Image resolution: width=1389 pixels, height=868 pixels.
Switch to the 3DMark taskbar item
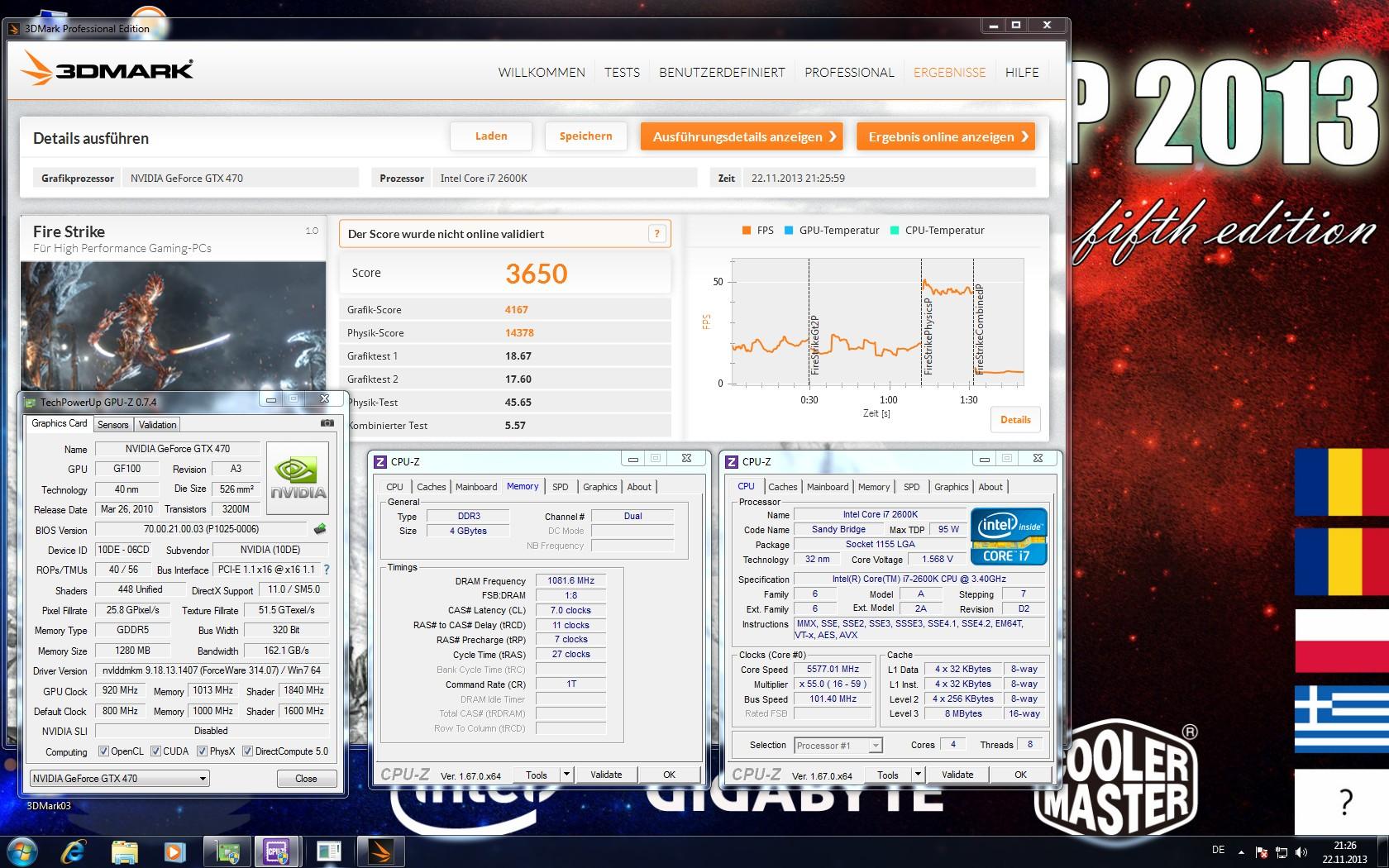click(380, 851)
